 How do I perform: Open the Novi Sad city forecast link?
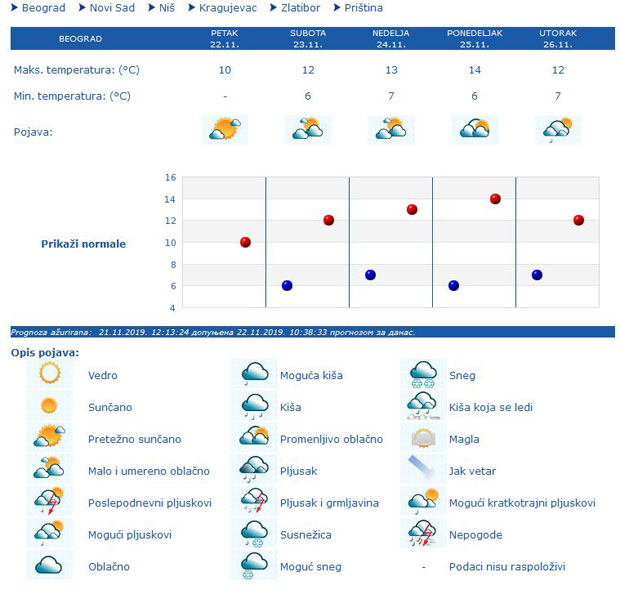(x=113, y=8)
